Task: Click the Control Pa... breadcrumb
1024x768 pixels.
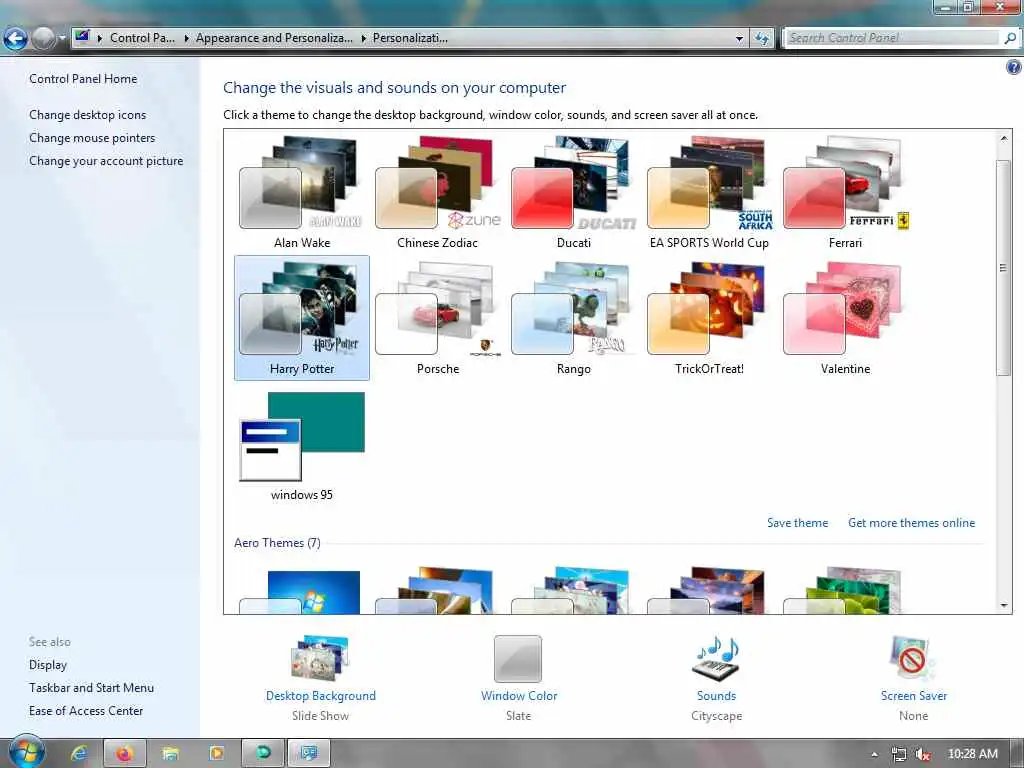Action: point(142,38)
